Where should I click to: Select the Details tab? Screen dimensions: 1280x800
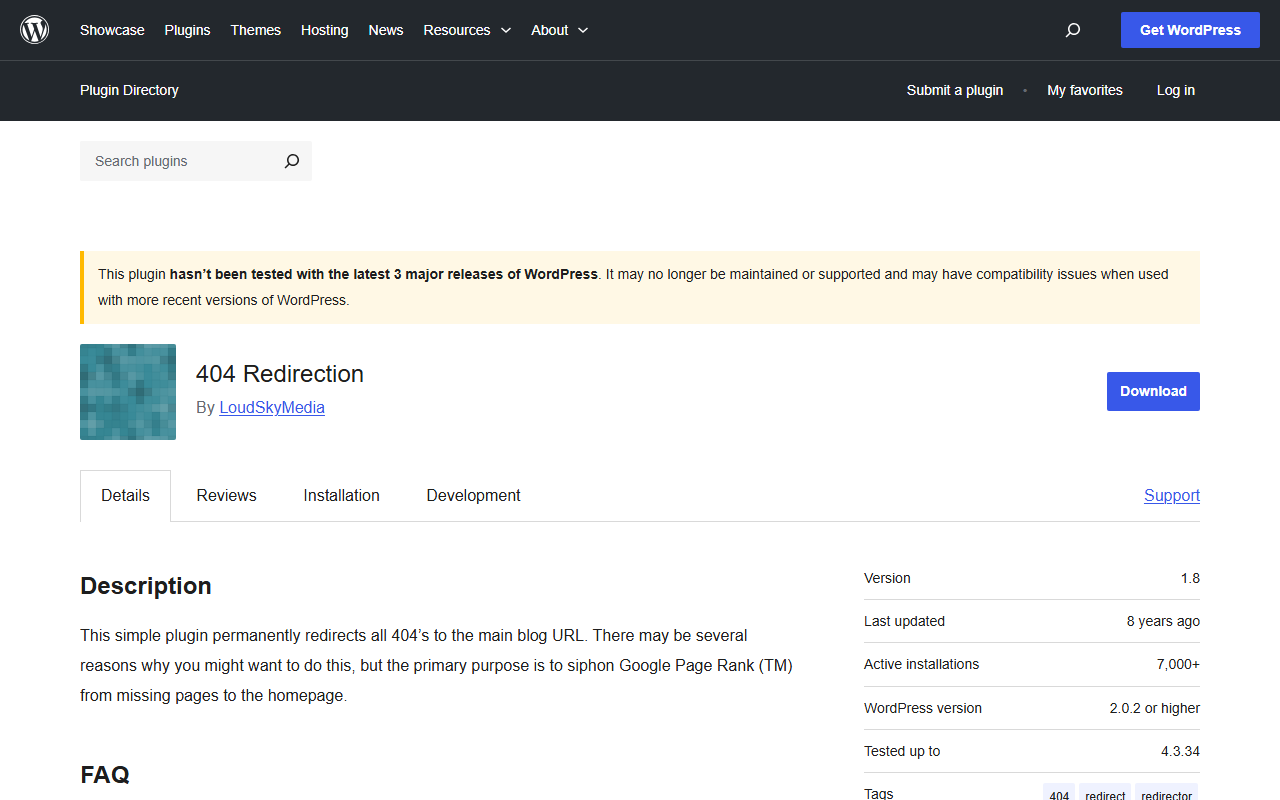(x=125, y=495)
